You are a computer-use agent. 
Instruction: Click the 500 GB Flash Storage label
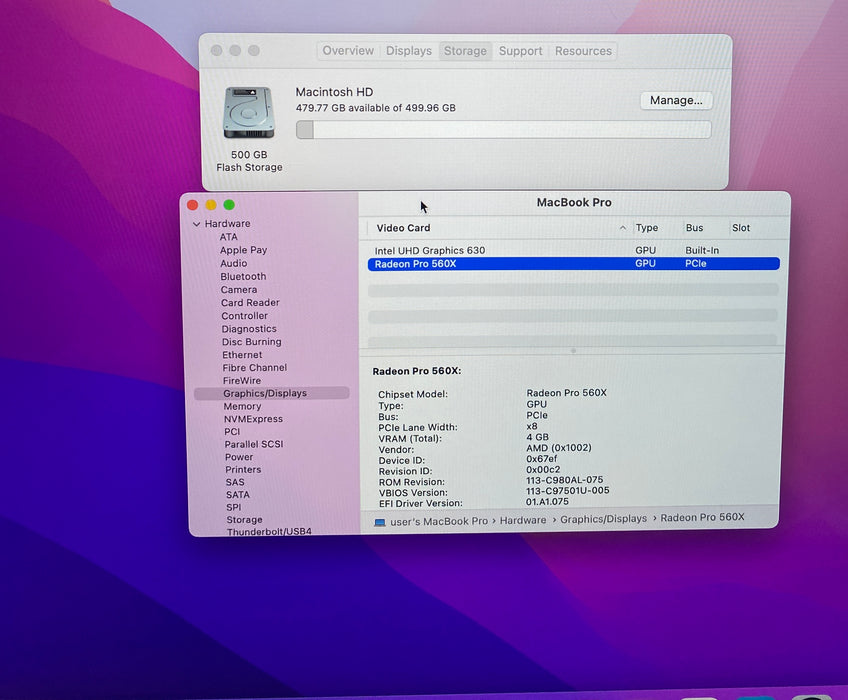[x=249, y=161]
